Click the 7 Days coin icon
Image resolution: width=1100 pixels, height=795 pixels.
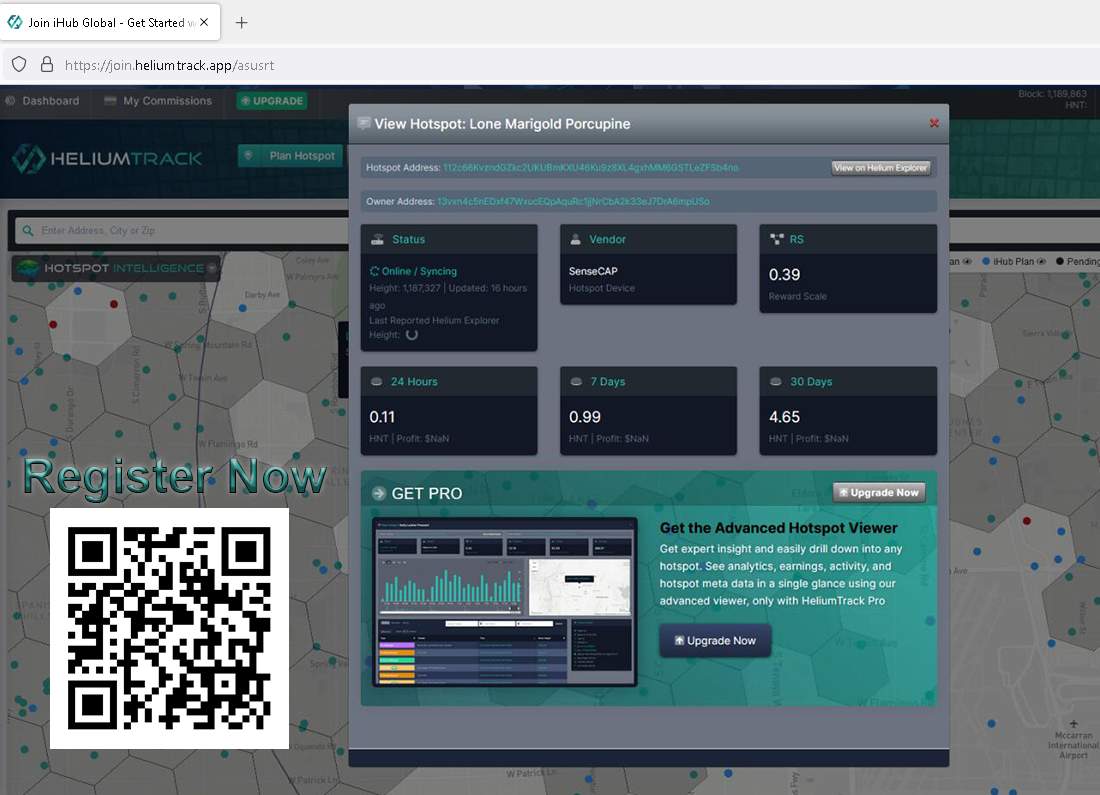coord(576,382)
